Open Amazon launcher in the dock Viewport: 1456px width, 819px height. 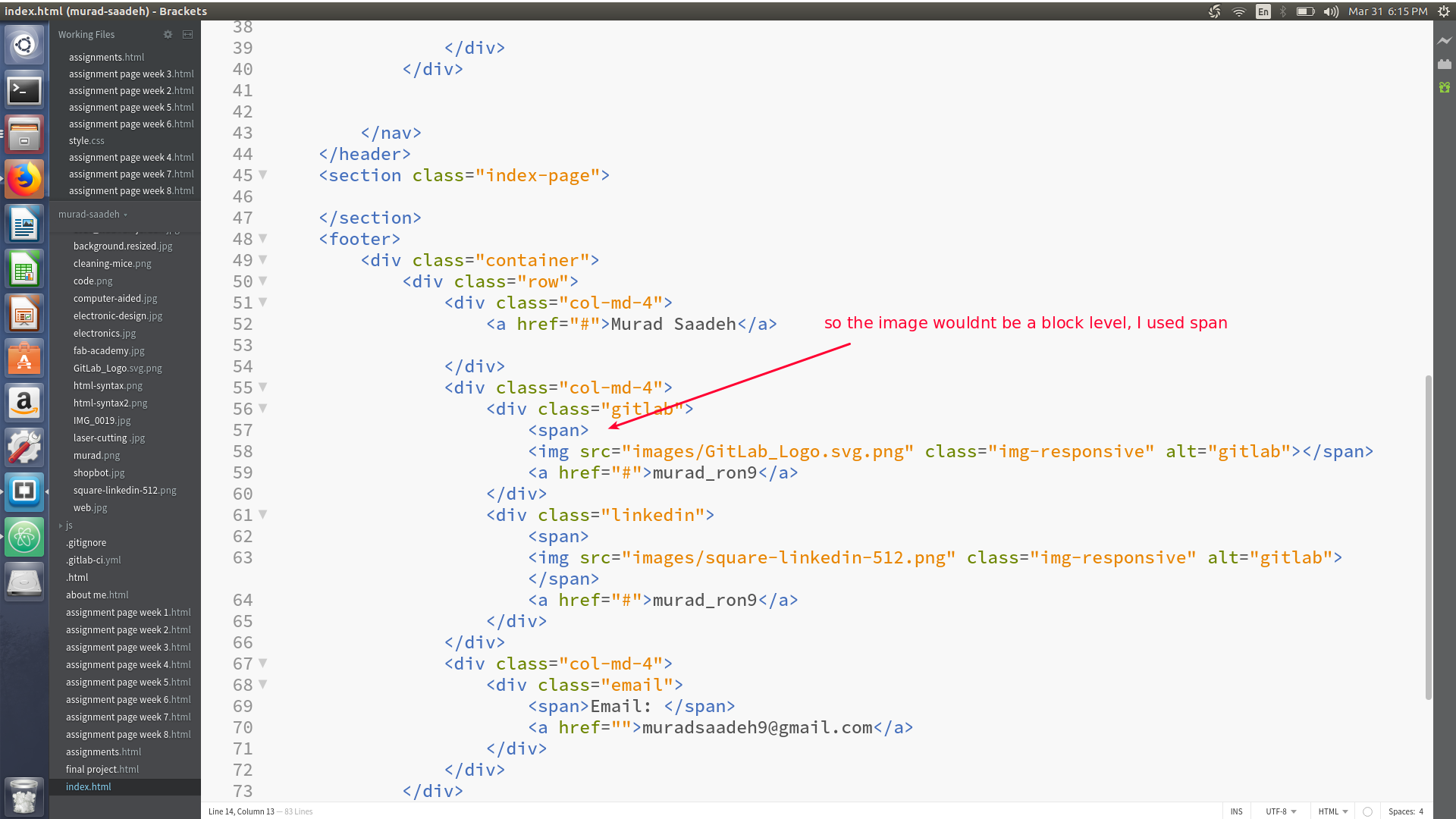[x=24, y=403]
